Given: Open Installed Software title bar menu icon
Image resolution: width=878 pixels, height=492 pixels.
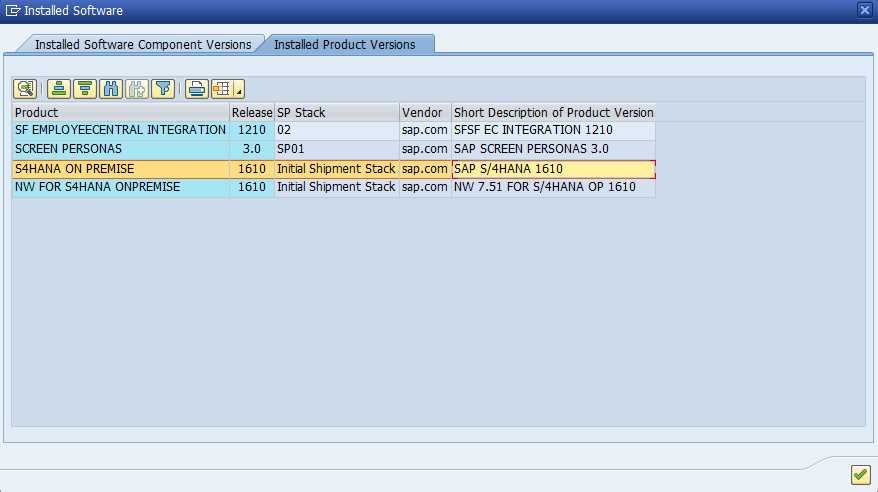Looking at the screenshot, I should [x=12, y=11].
